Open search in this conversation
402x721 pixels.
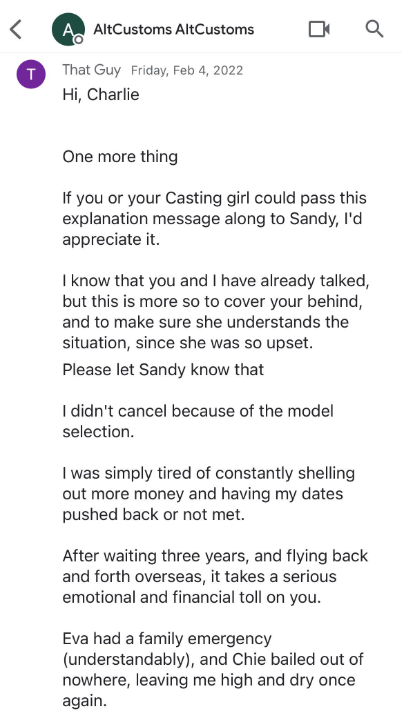click(x=374, y=29)
